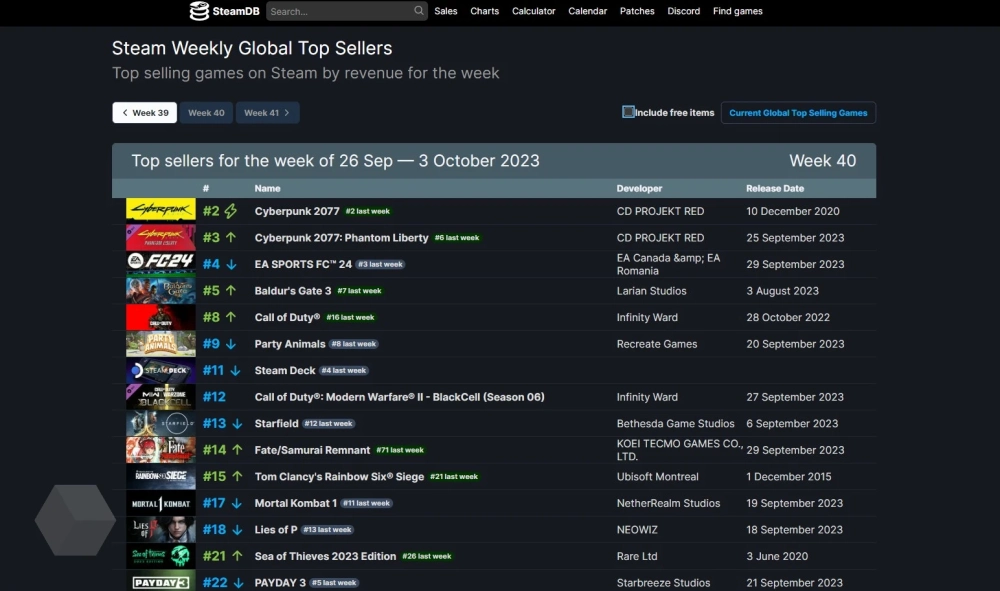Screen dimensions: 1000x591
Task: Click the Steam Deck logo image
Action: 160,370
